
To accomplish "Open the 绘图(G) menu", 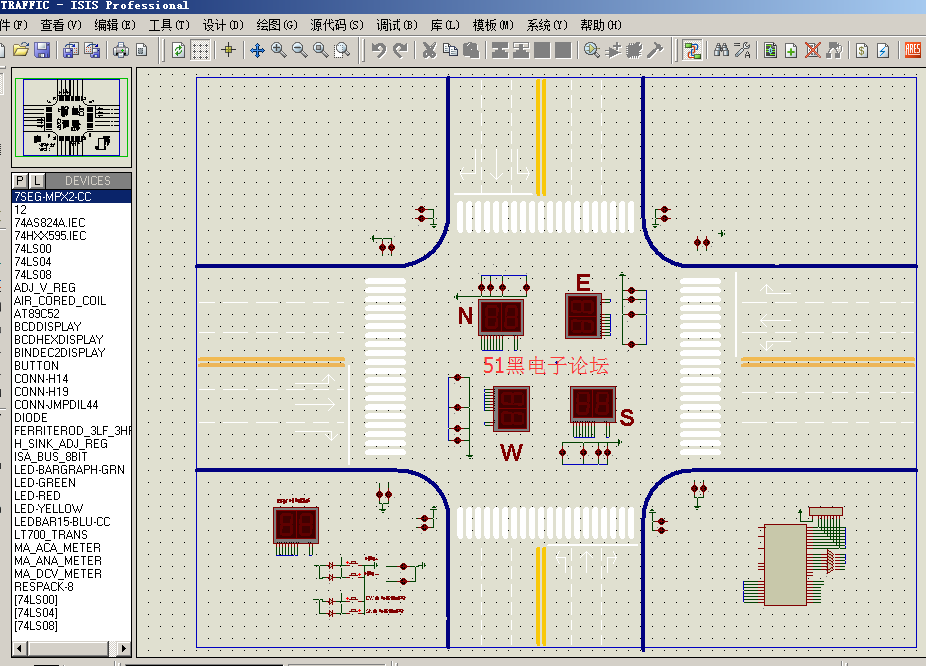I will pos(277,25).
